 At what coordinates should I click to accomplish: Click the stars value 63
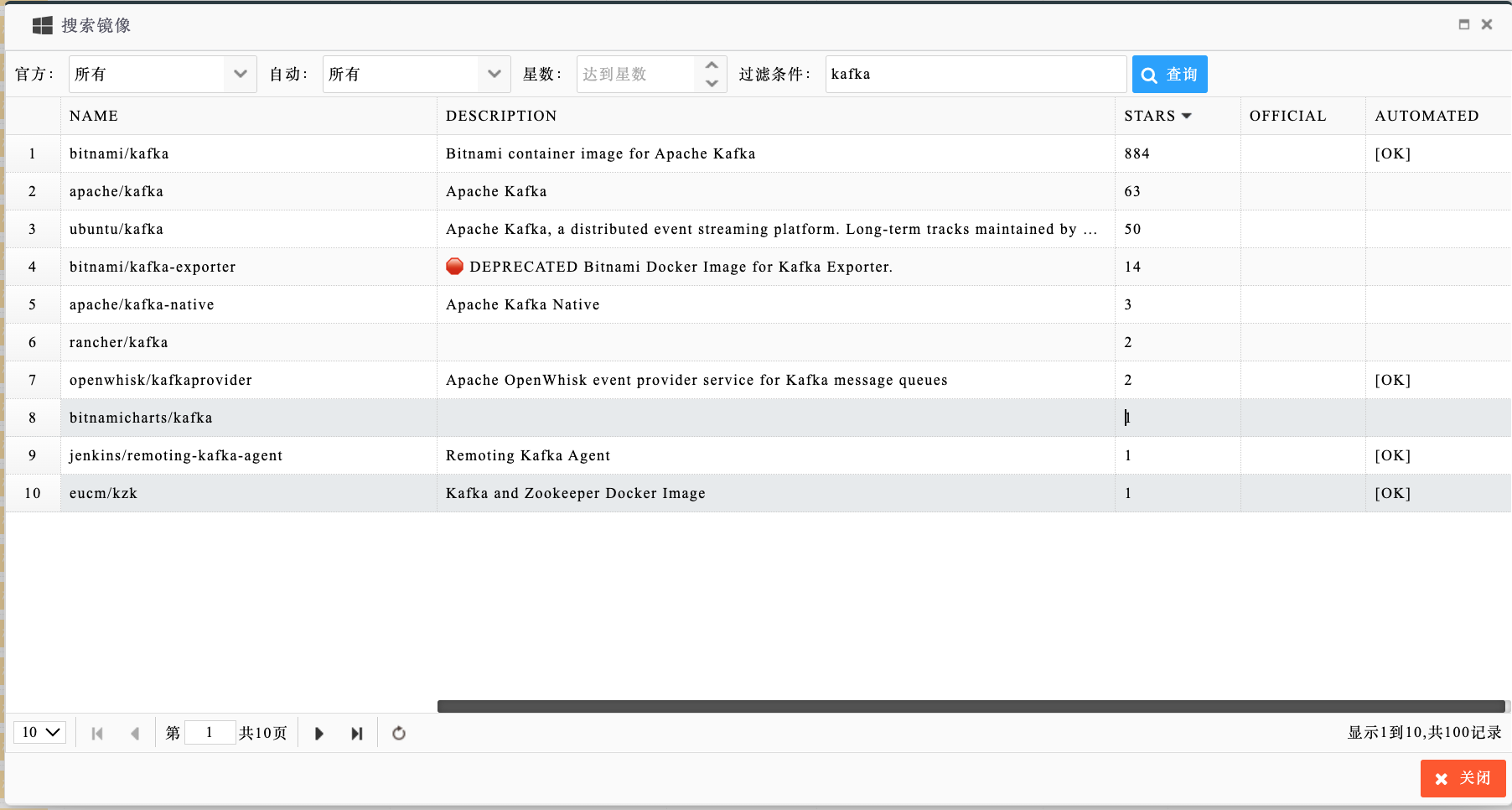click(1132, 191)
